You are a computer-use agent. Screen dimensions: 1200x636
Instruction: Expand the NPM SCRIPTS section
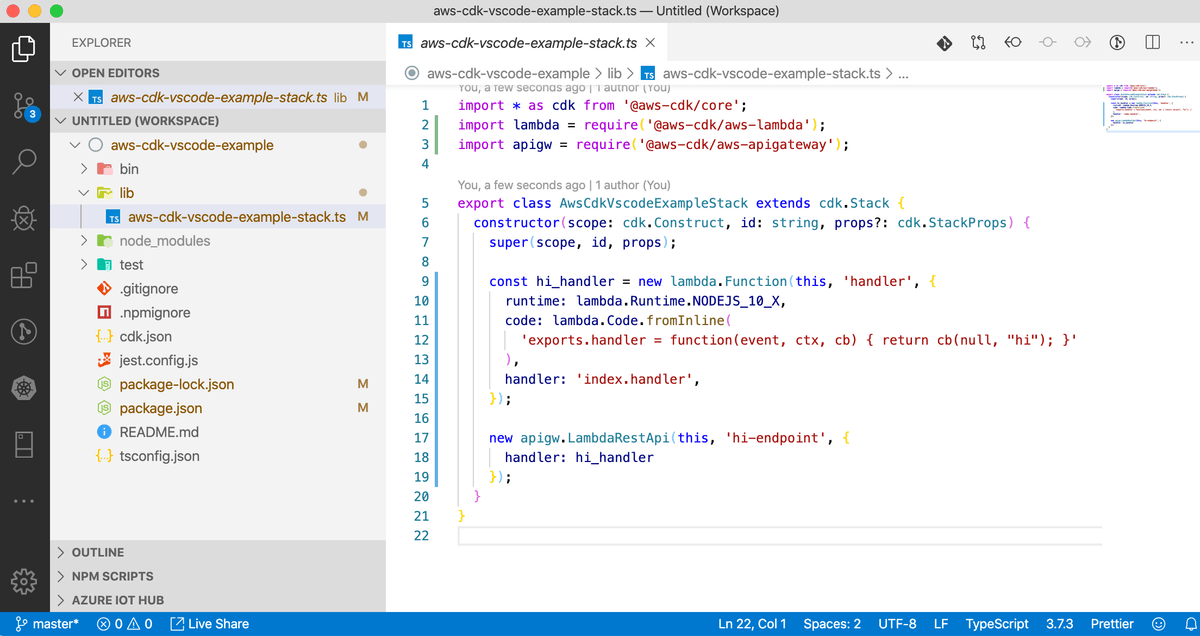click(x=110, y=575)
